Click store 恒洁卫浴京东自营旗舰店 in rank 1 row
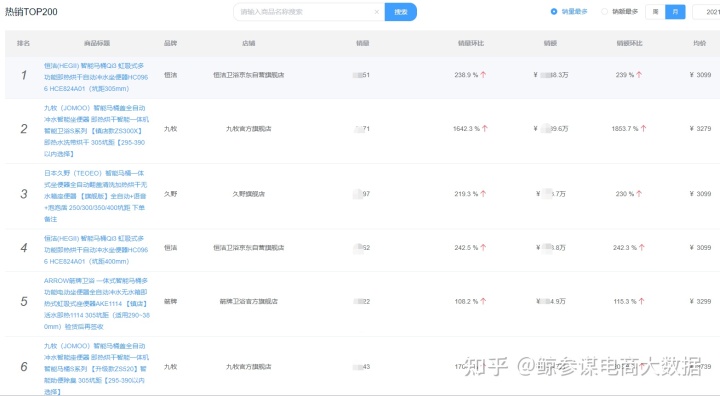Screen dimensions: 720x396 tap(248, 75)
